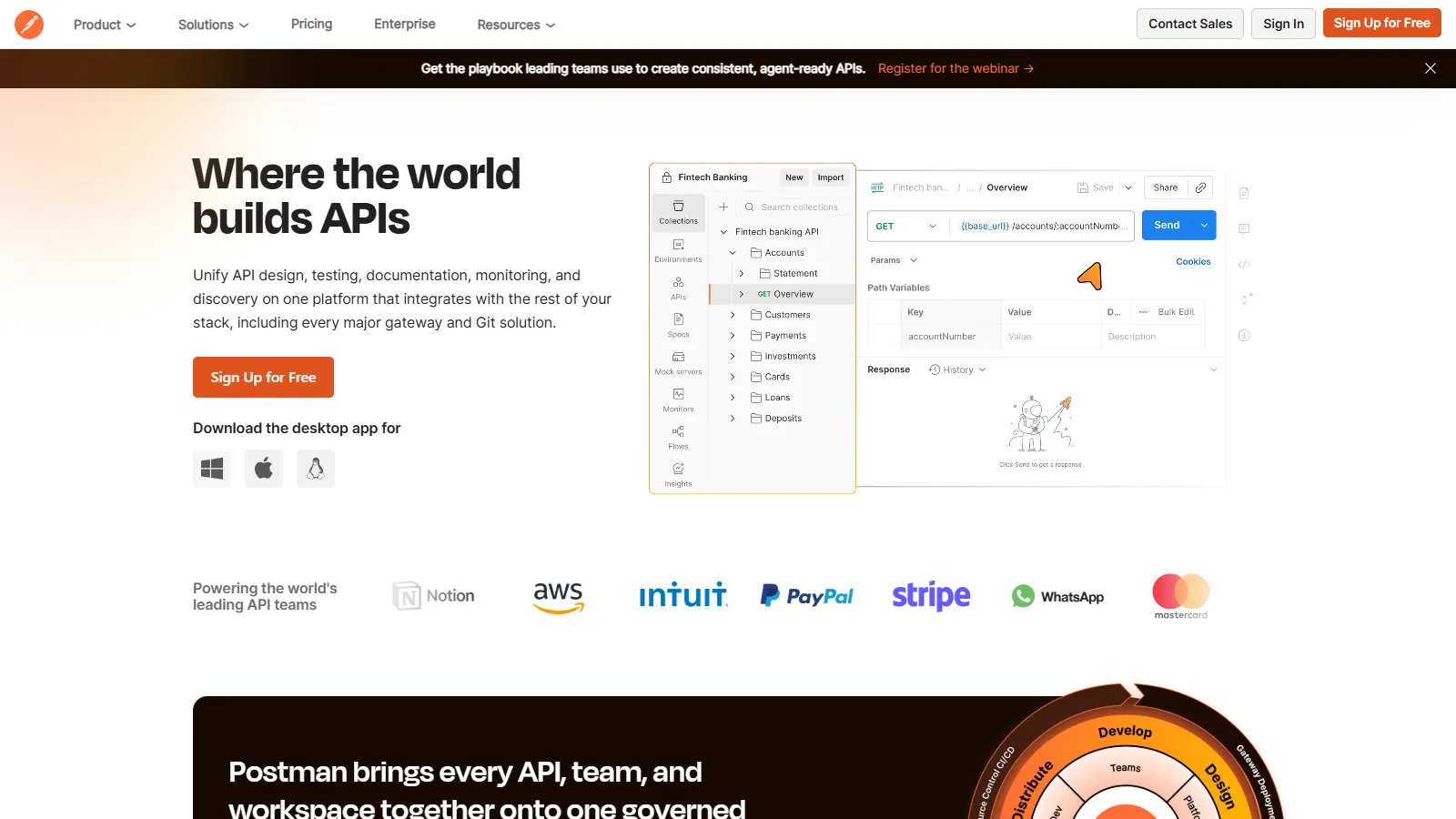The height and width of the screenshot is (819, 1456).
Task: Click the Postman logo in the header
Action: [29, 25]
